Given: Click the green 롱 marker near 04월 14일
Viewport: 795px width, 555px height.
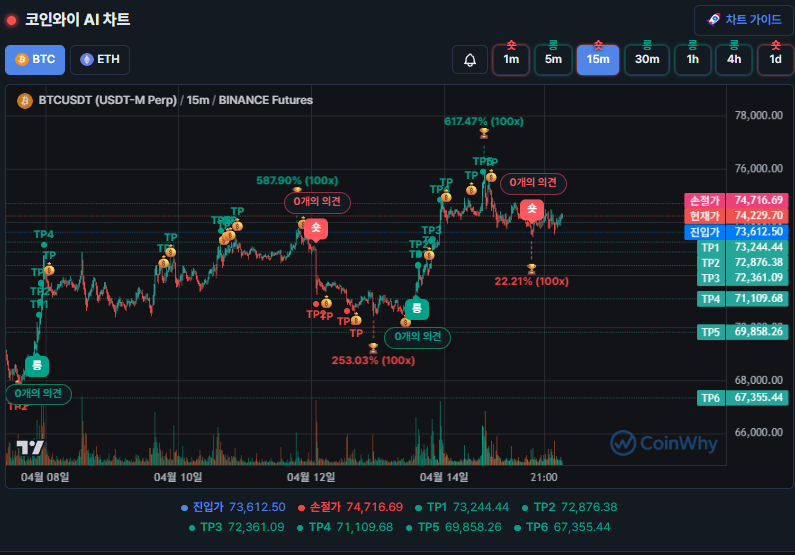Looking at the screenshot, I should pos(417,309).
